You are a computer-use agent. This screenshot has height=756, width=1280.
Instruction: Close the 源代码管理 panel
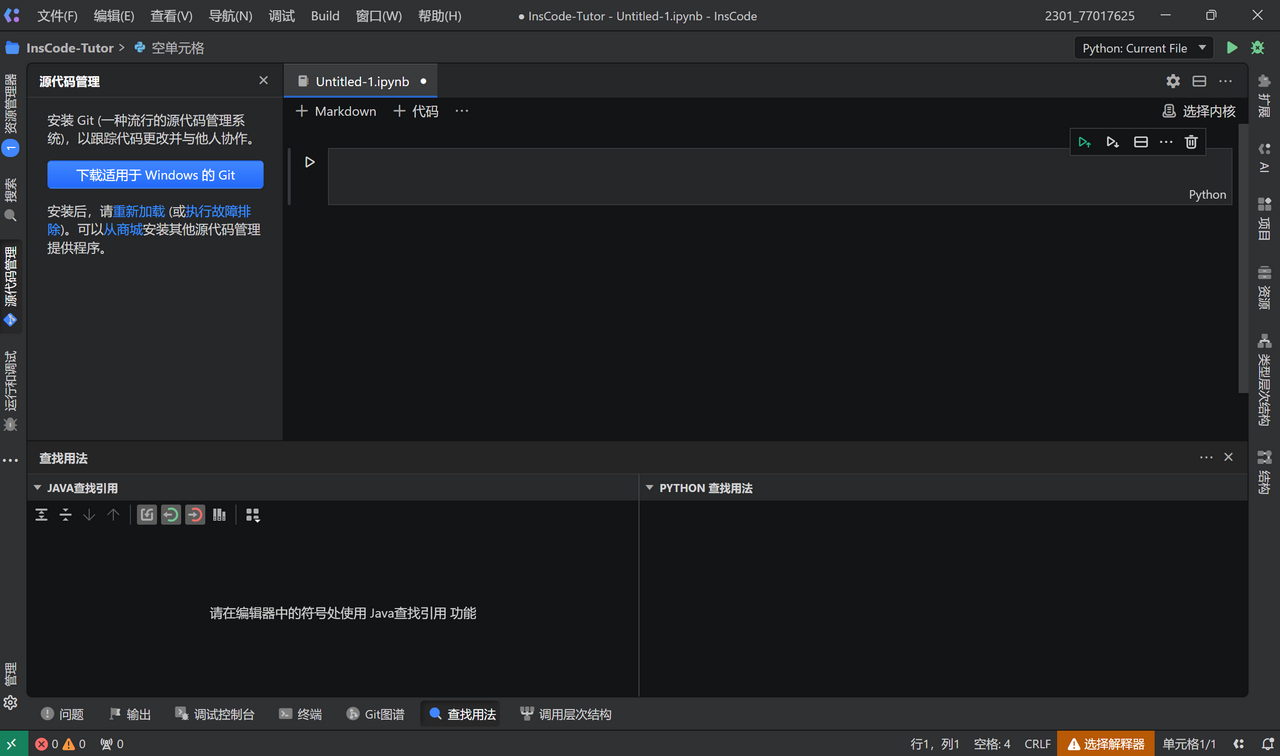pos(263,81)
